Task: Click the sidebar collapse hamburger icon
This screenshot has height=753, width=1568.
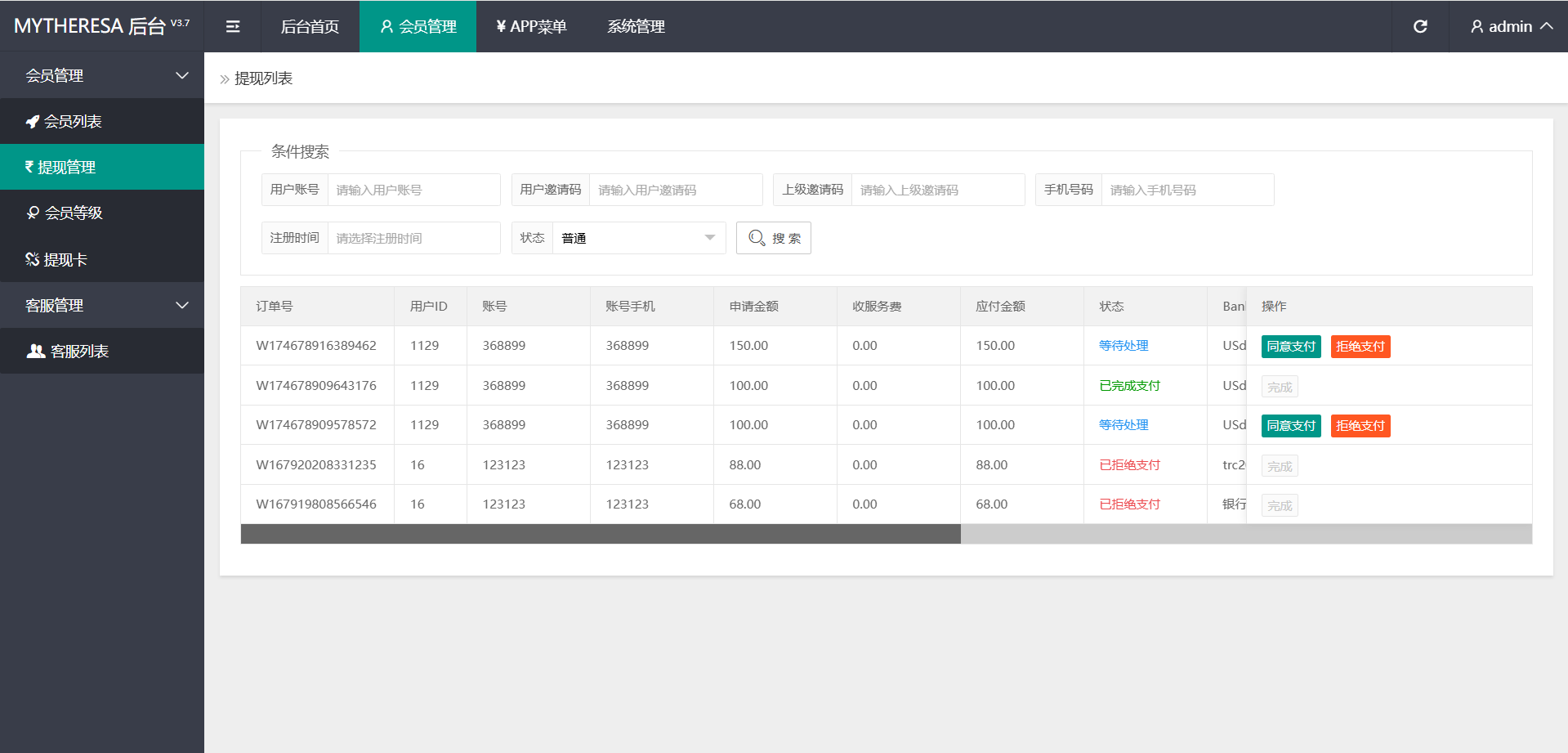Action: point(233,27)
